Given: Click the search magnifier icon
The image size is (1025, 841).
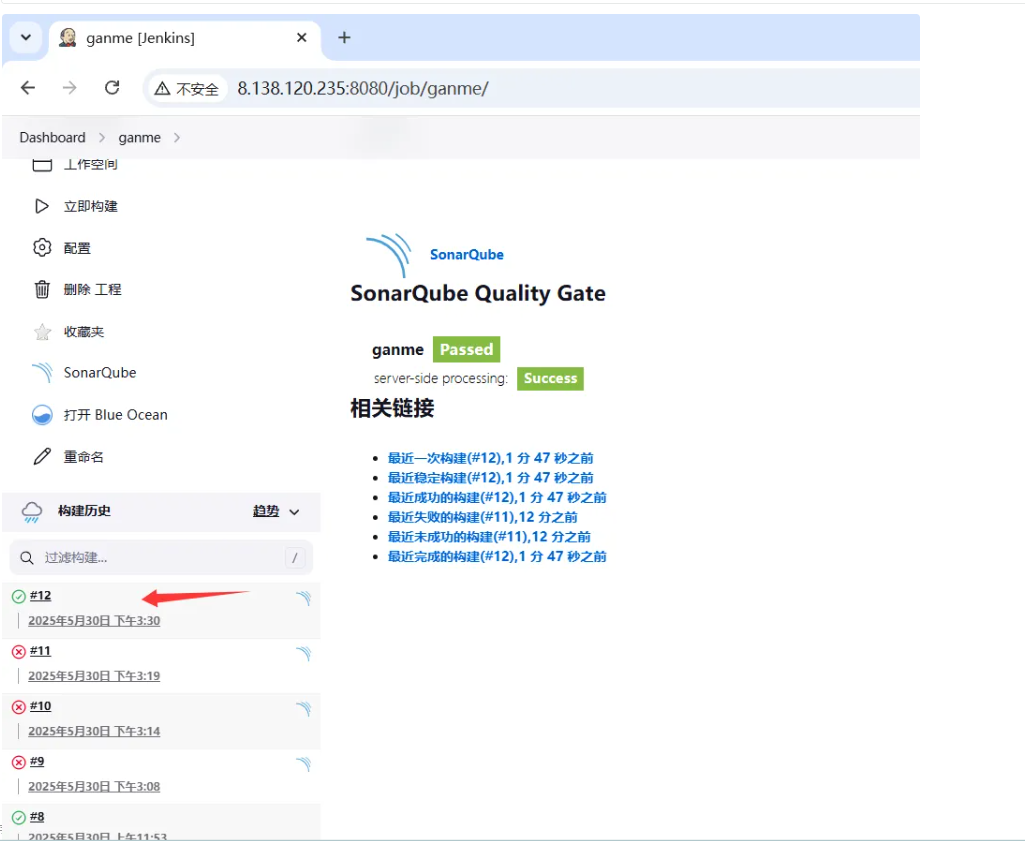Looking at the screenshot, I should [x=27, y=557].
